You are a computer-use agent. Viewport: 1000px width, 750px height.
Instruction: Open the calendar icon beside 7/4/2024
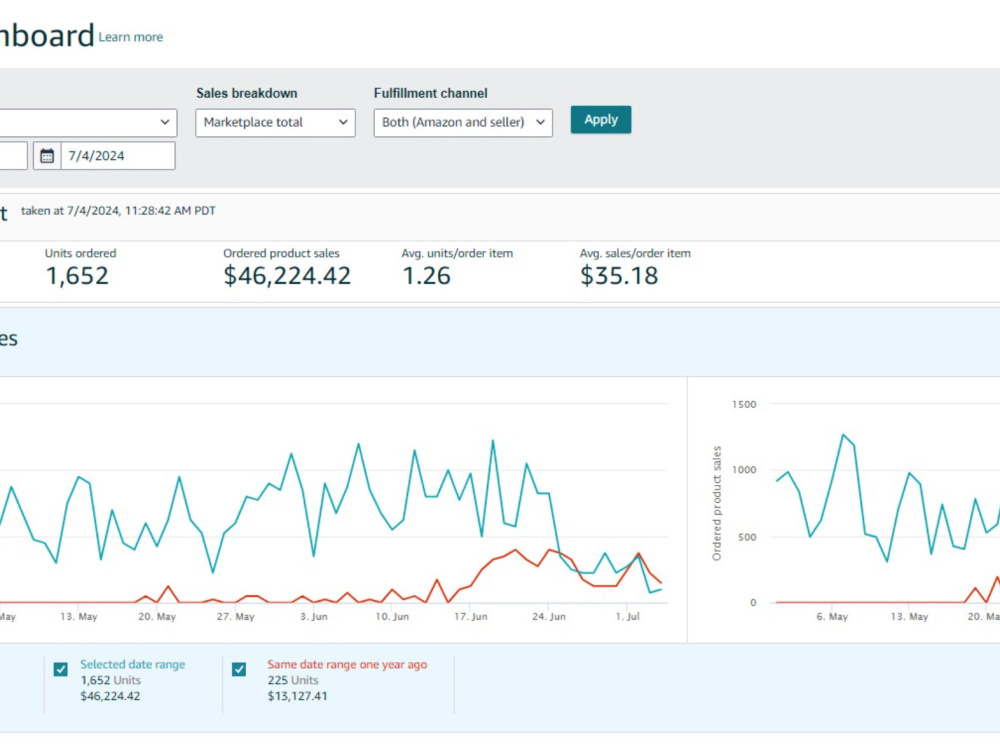click(47, 156)
